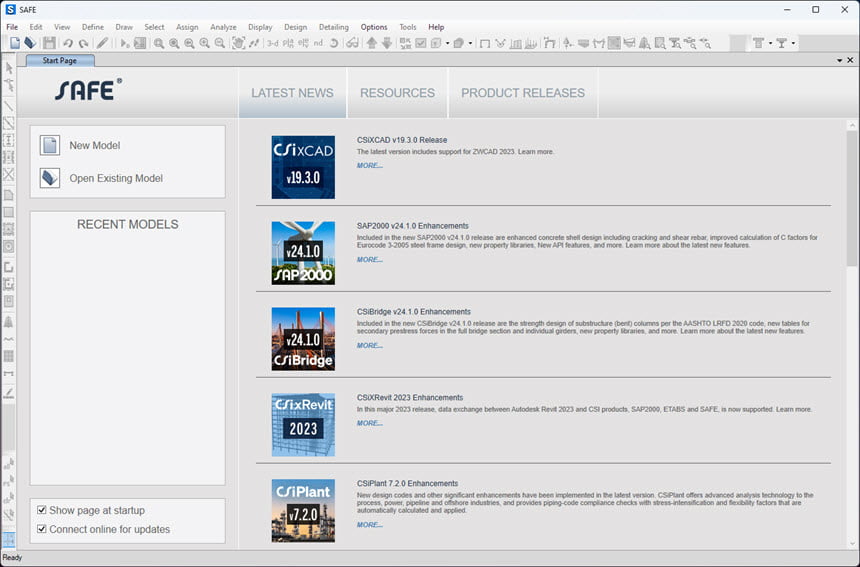Click the news panel vertical scrollbar thumb

point(851,199)
